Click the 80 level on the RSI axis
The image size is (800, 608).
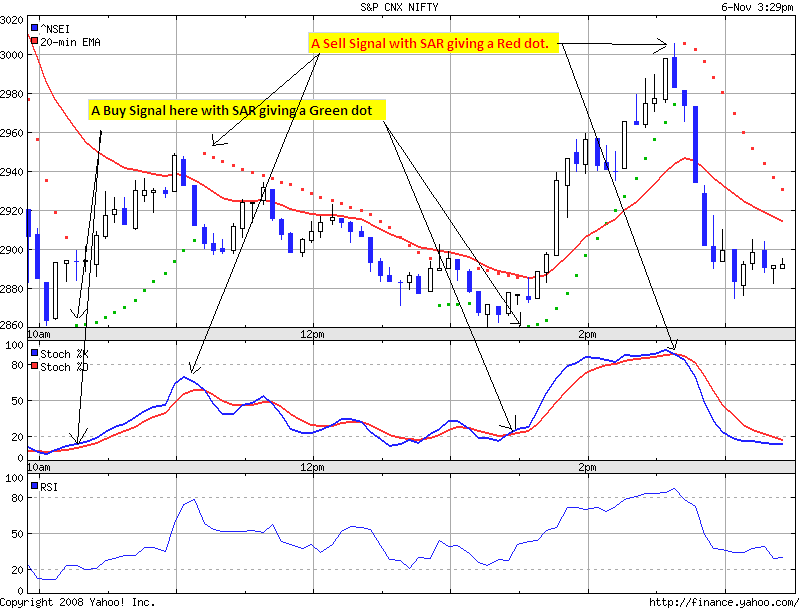click(17, 498)
